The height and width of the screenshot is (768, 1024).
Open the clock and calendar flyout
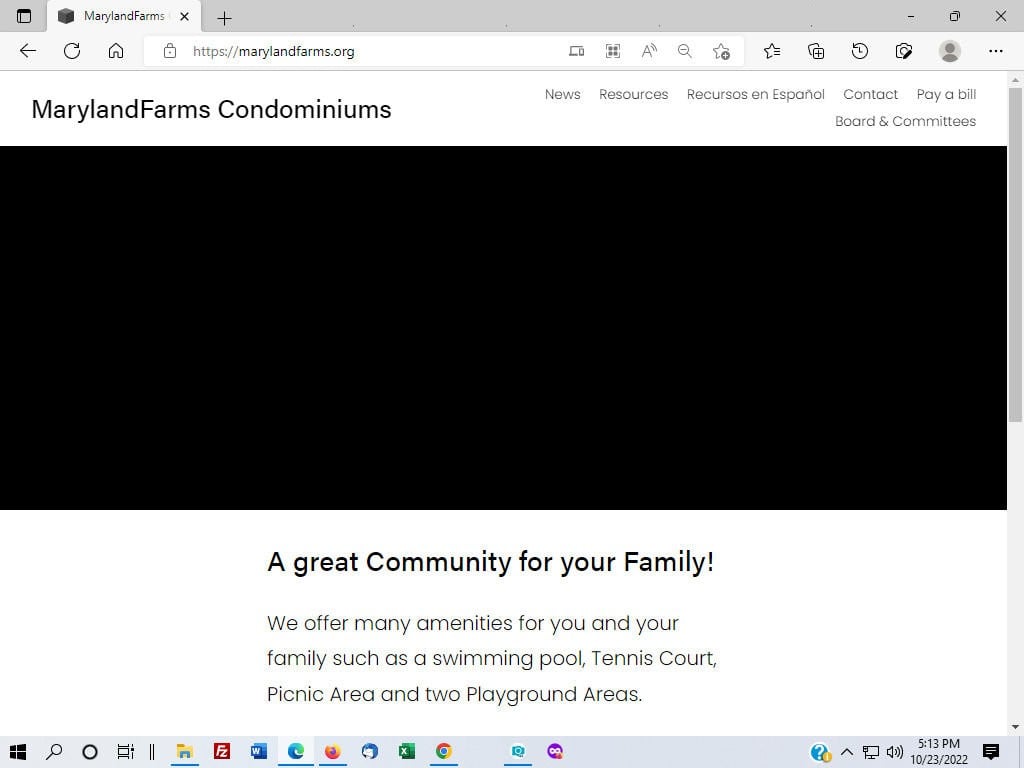point(938,752)
